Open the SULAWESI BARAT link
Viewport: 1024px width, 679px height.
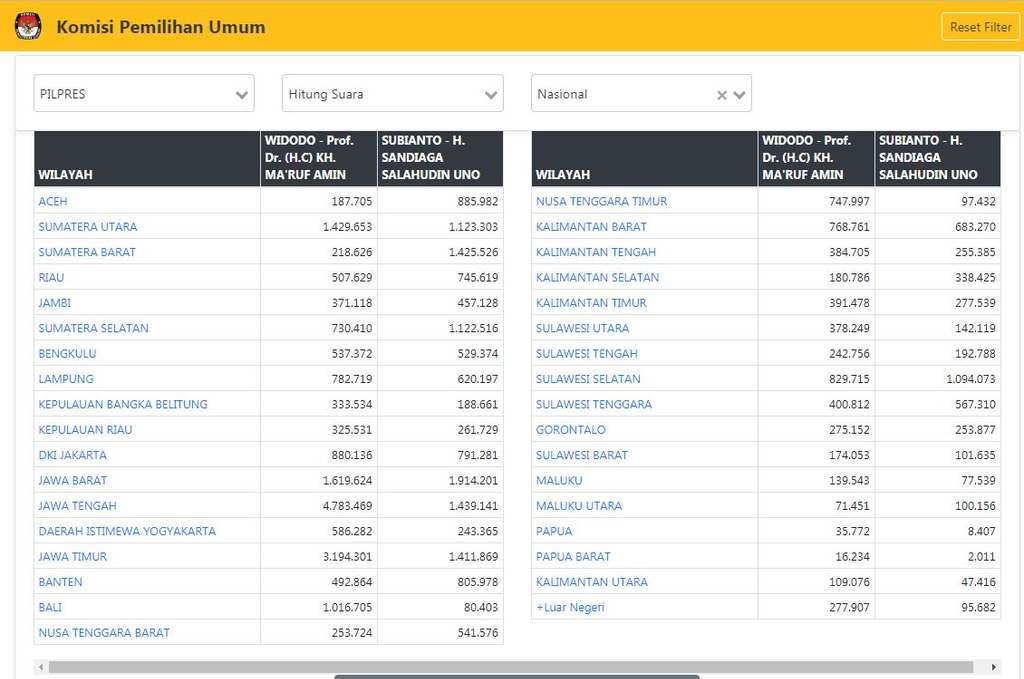point(582,455)
